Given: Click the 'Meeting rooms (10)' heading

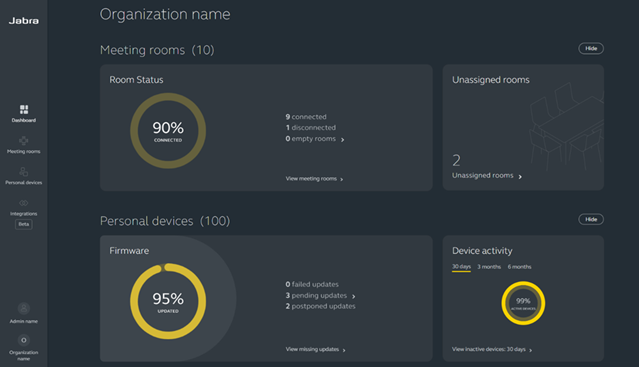Looking at the screenshot, I should [x=157, y=50].
